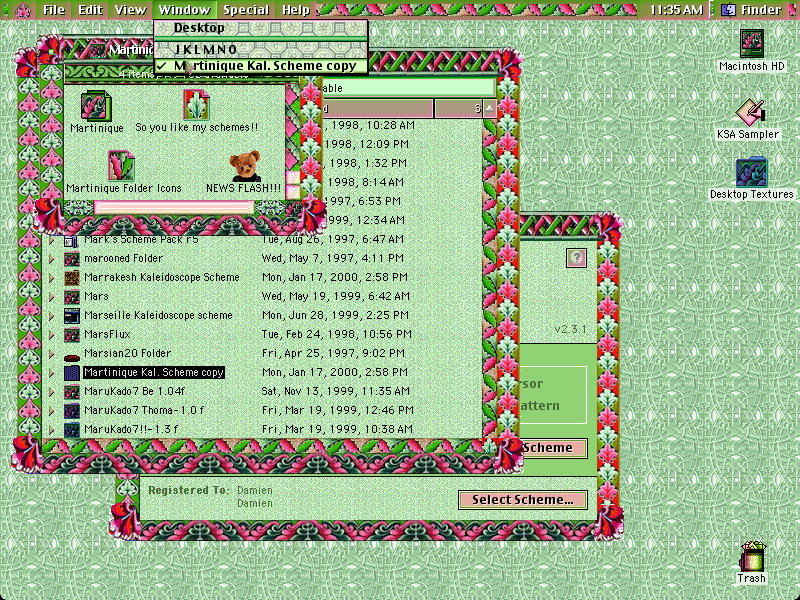Click the Select Scheme... button
The width and height of the screenshot is (800, 600).
click(523, 500)
